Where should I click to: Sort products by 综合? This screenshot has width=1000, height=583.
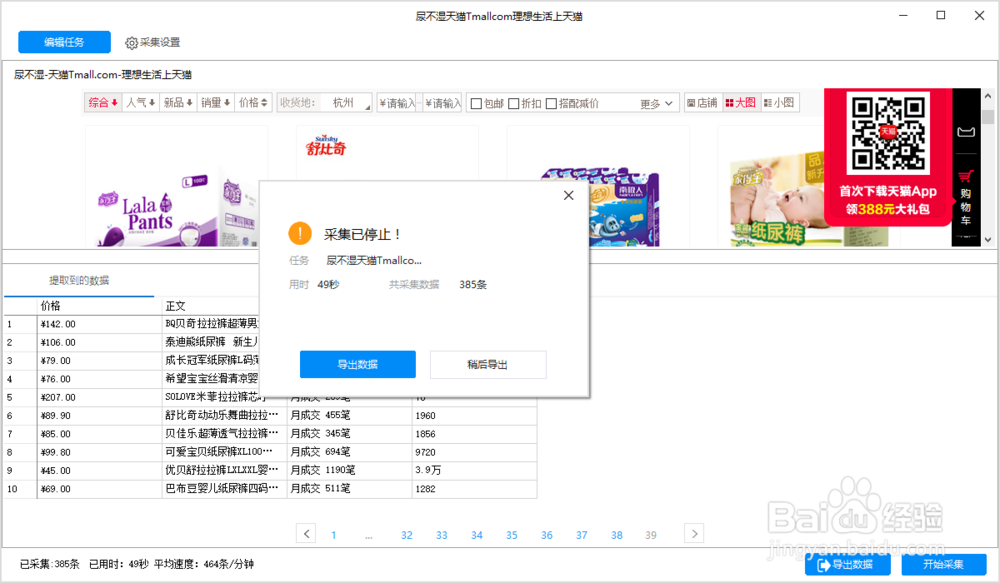click(x=103, y=103)
